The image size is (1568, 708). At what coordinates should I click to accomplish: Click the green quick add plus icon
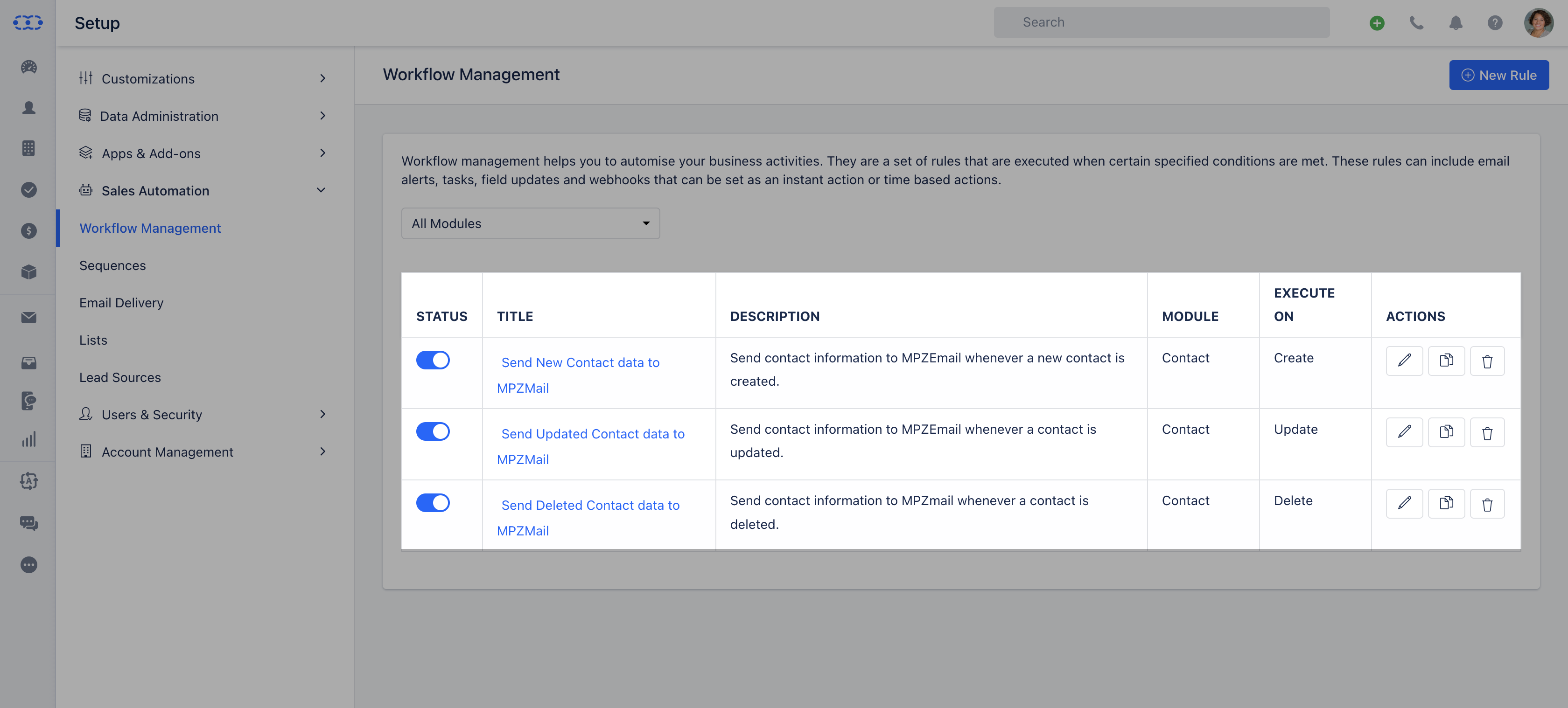1377,23
